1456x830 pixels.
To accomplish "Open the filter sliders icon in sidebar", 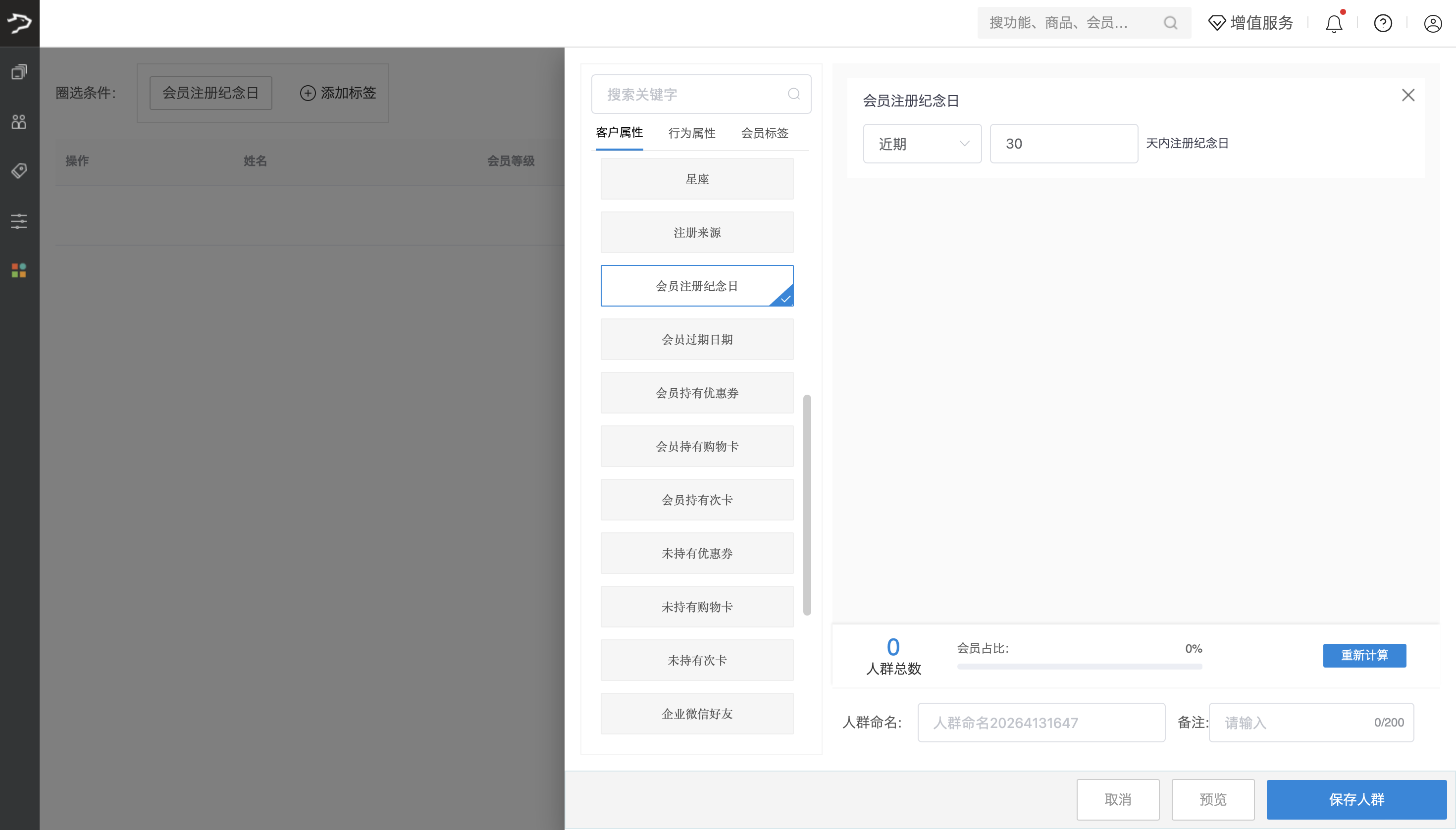I will pyautogui.click(x=19, y=221).
